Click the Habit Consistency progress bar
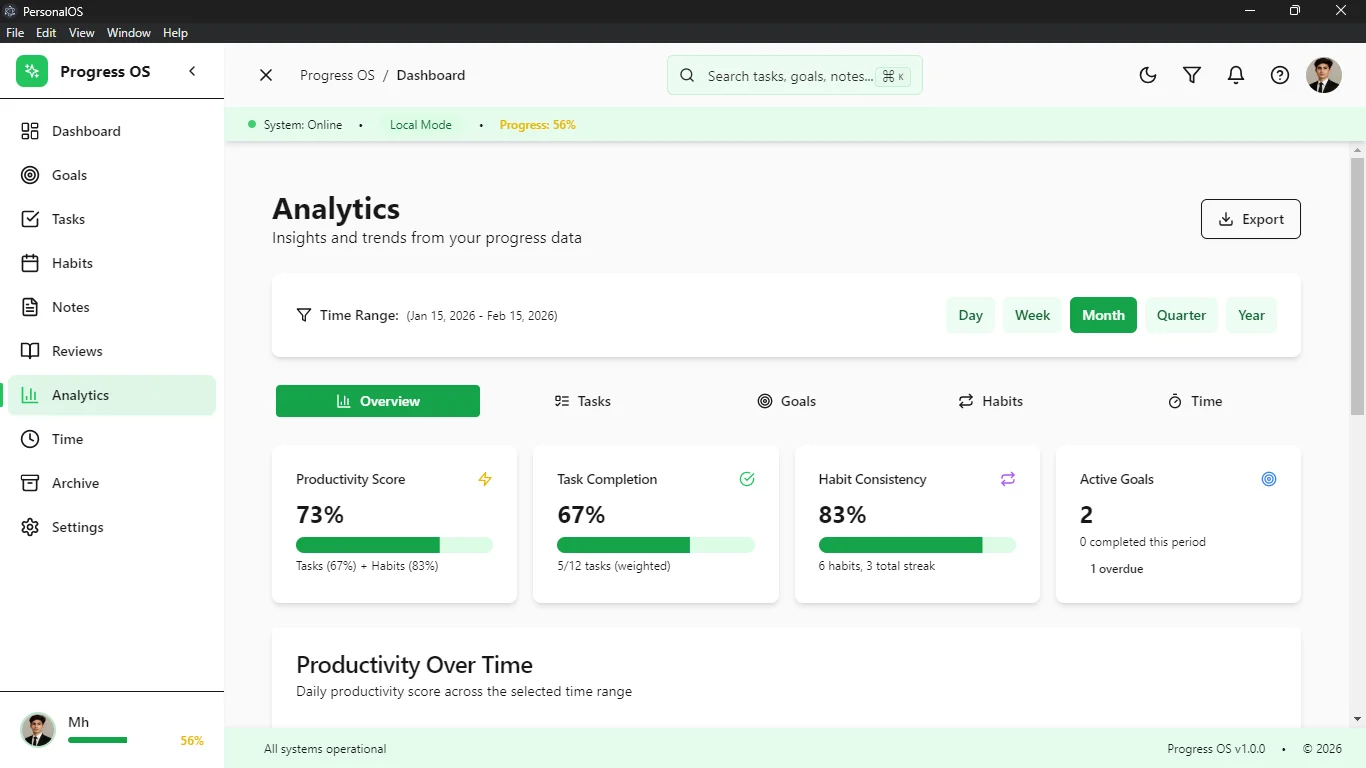The height and width of the screenshot is (768, 1366). pyautogui.click(x=917, y=545)
